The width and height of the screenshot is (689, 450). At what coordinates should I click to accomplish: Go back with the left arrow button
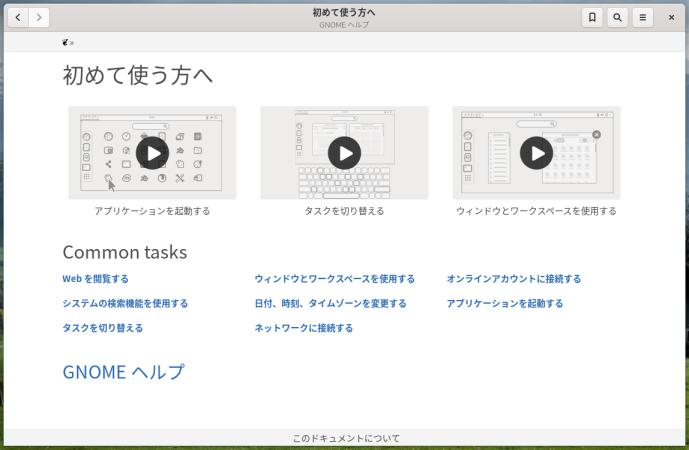[18, 17]
